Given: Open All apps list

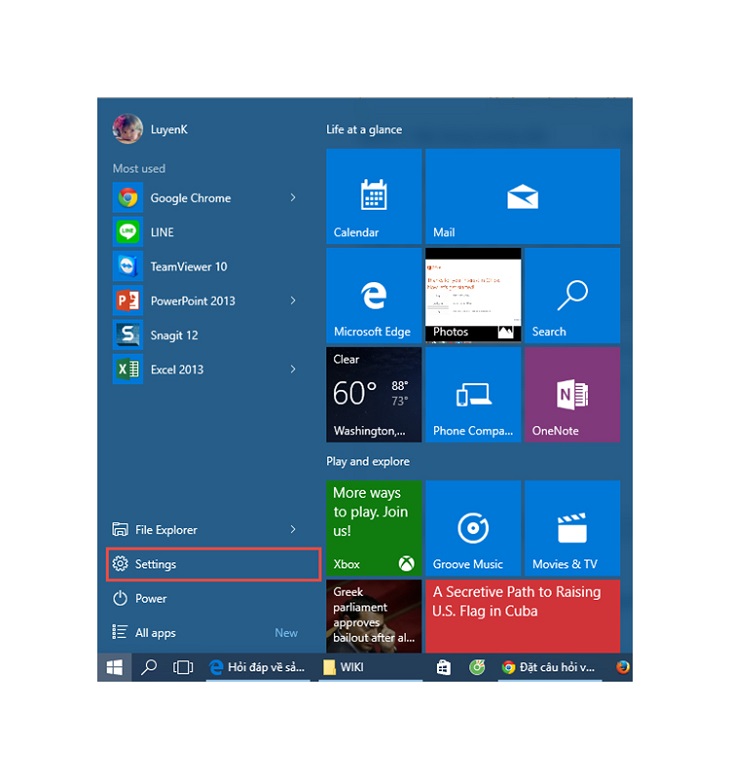Looking at the screenshot, I should [155, 633].
